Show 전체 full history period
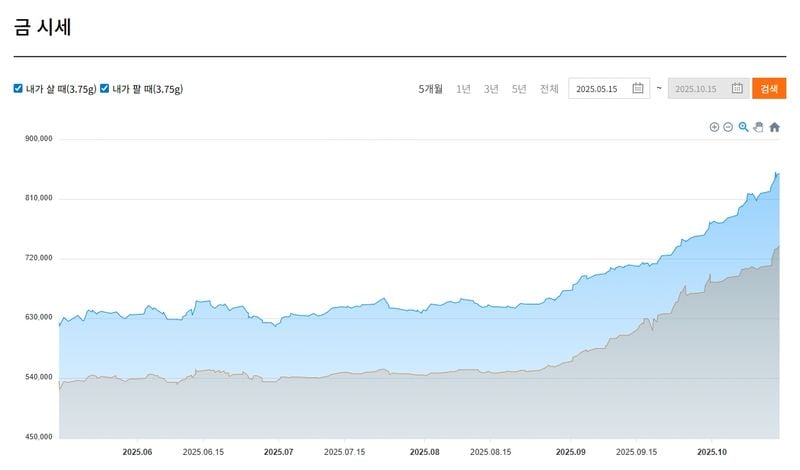The image size is (800, 470). click(549, 89)
